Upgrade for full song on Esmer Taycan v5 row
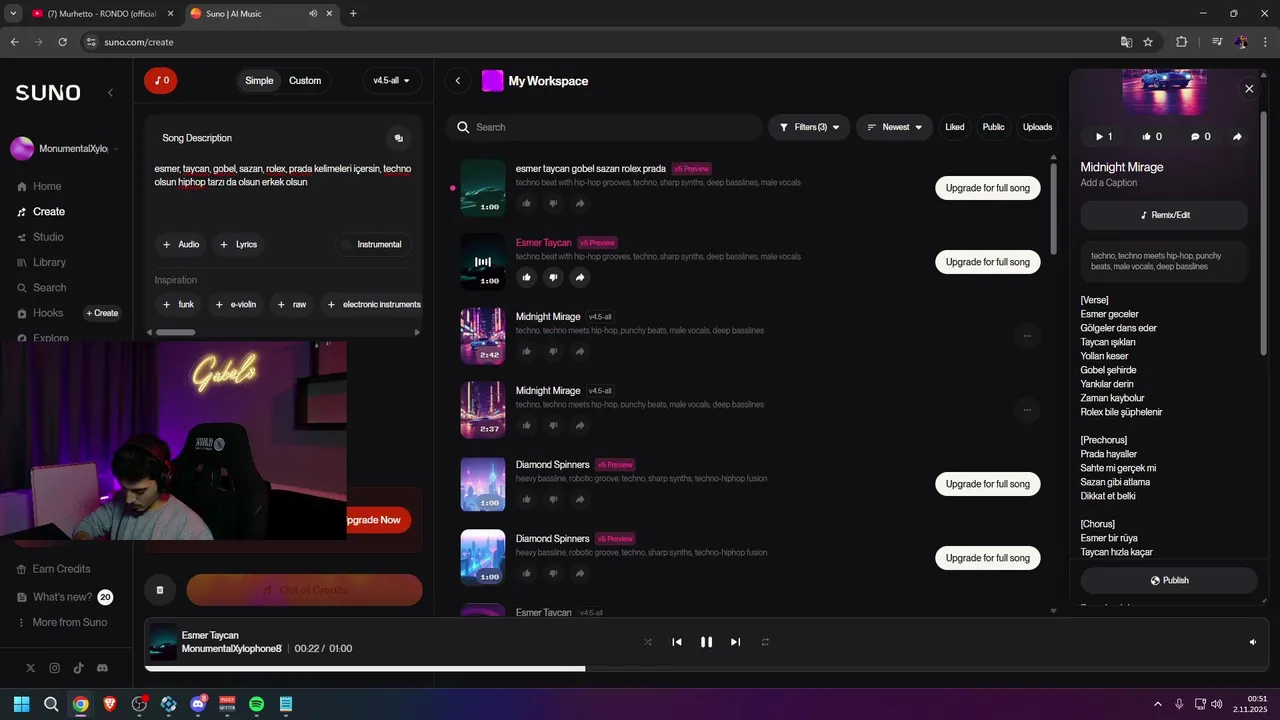This screenshot has height=720, width=1280. click(x=988, y=262)
